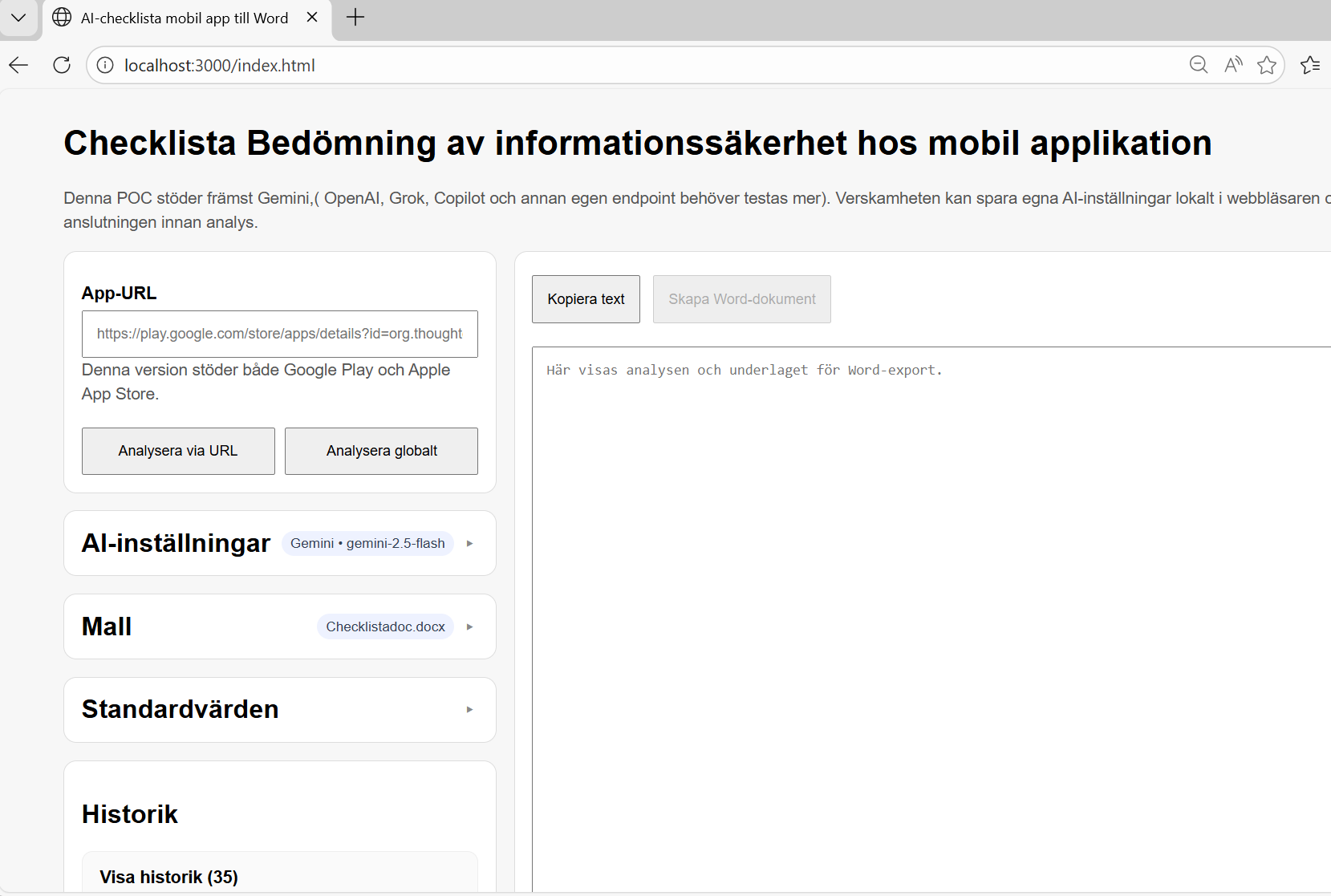Click the zoom out magnifier icon
Screen dimensions: 1331x896
[x=1199, y=65]
